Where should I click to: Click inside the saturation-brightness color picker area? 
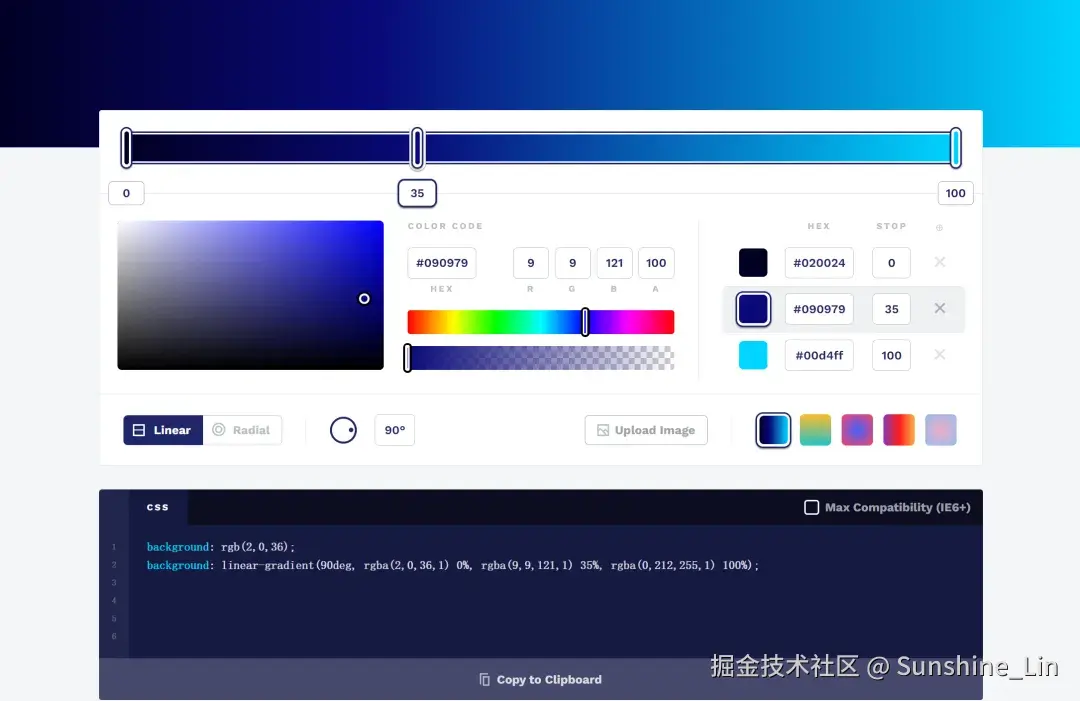pyautogui.click(x=250, y=295)
